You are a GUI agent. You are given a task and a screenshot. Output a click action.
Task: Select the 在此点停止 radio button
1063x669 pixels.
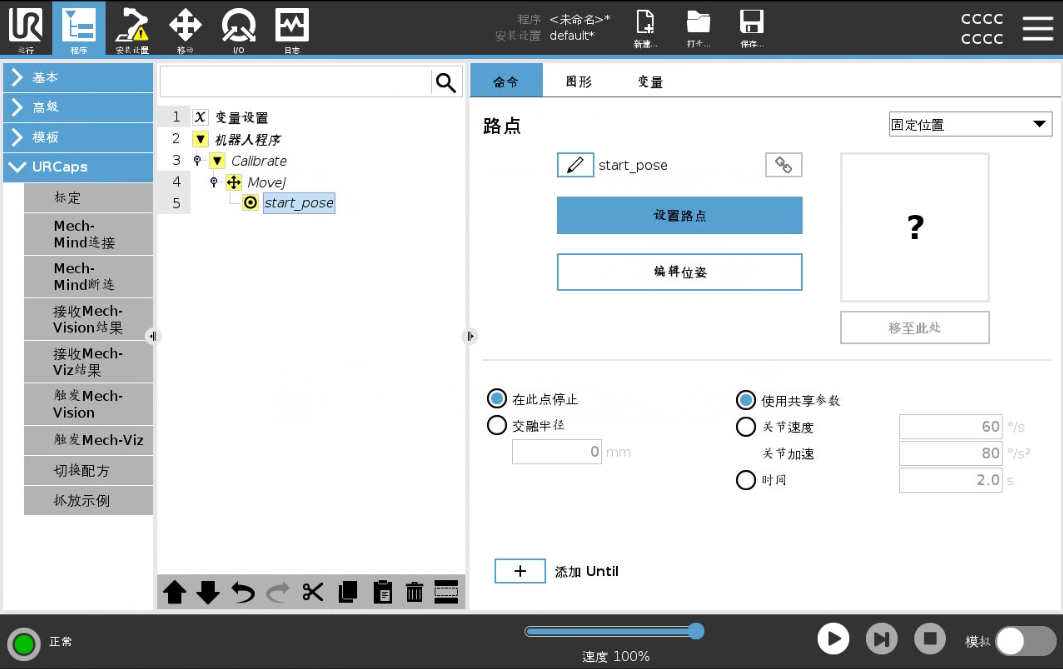(497, 398)
